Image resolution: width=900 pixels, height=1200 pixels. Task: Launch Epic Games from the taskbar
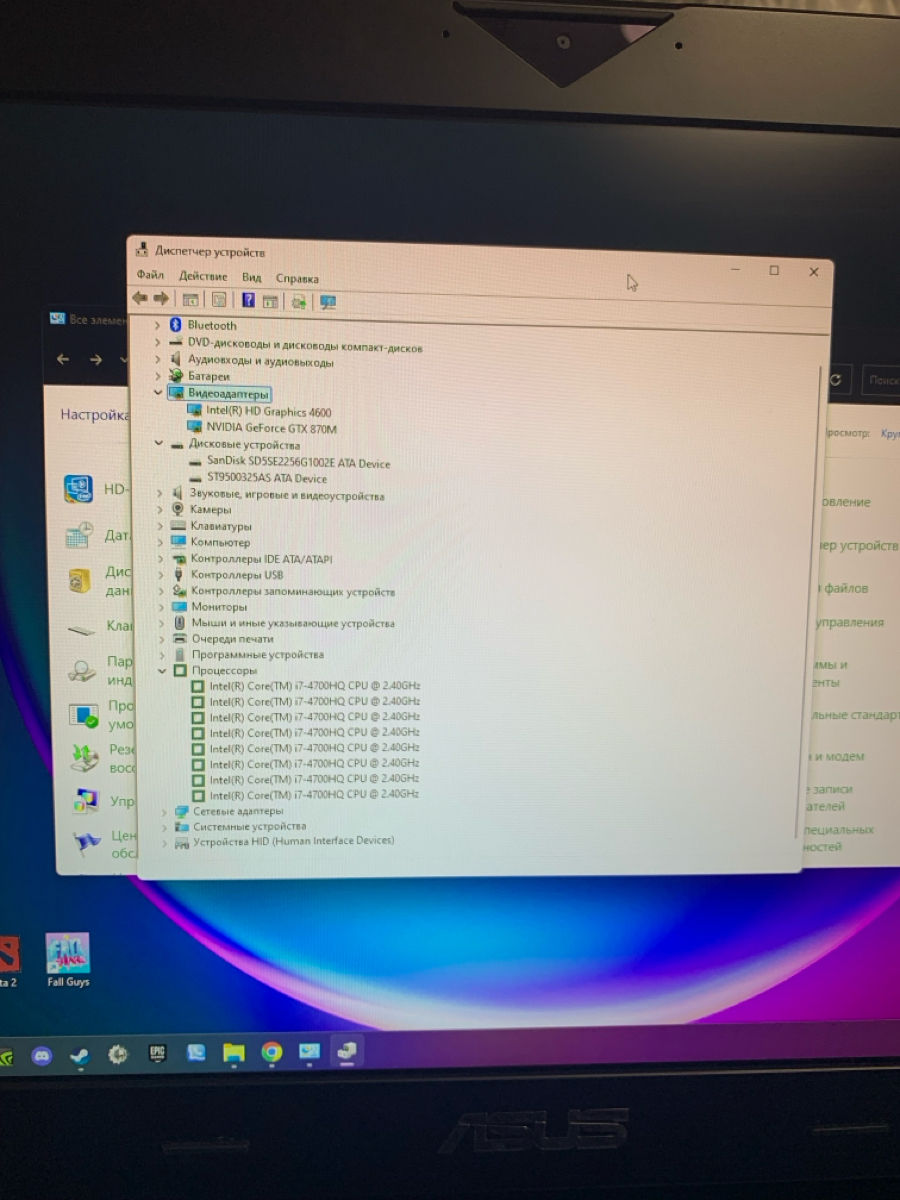point(157,1054)
